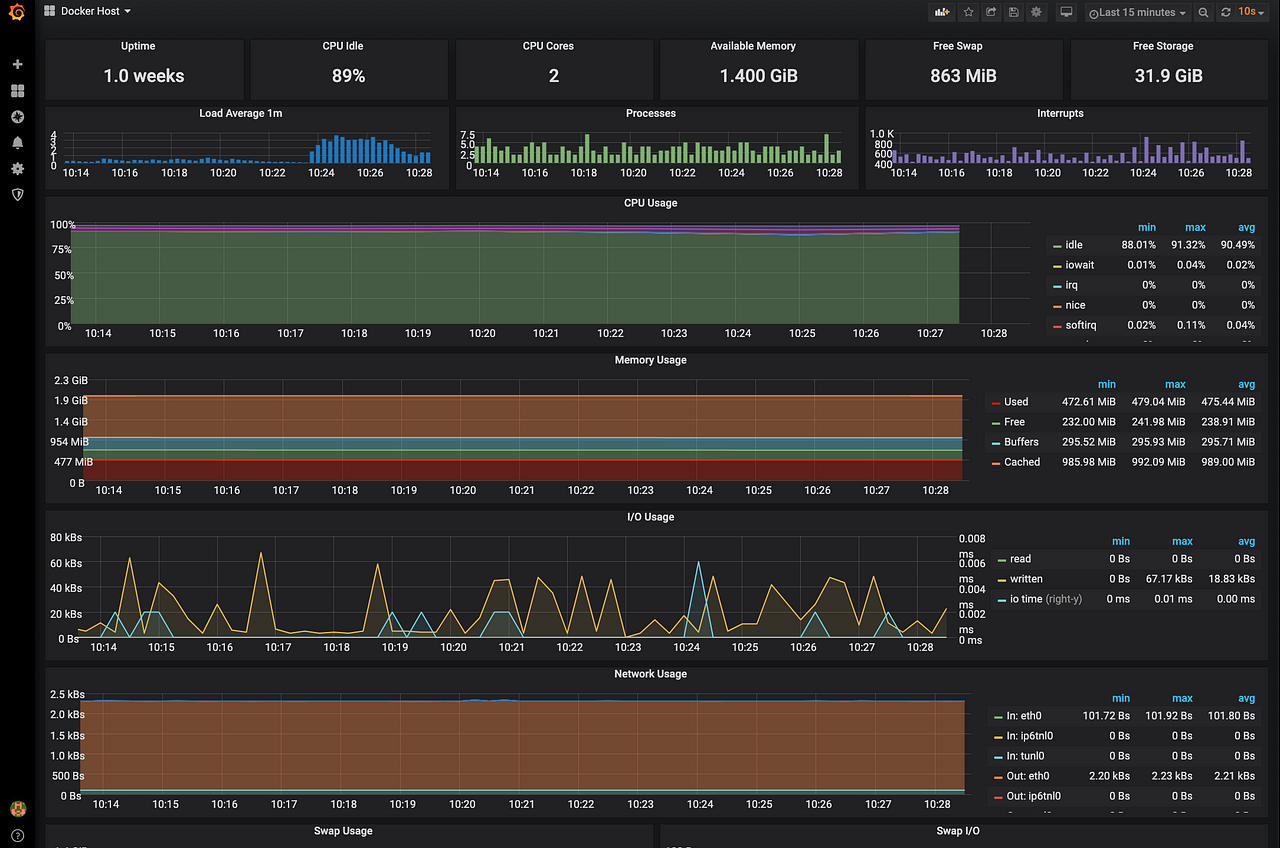Screen dimensions: 1280x848
Task: Click the io time series color swatch
Action: click(x=1001, y=599)
